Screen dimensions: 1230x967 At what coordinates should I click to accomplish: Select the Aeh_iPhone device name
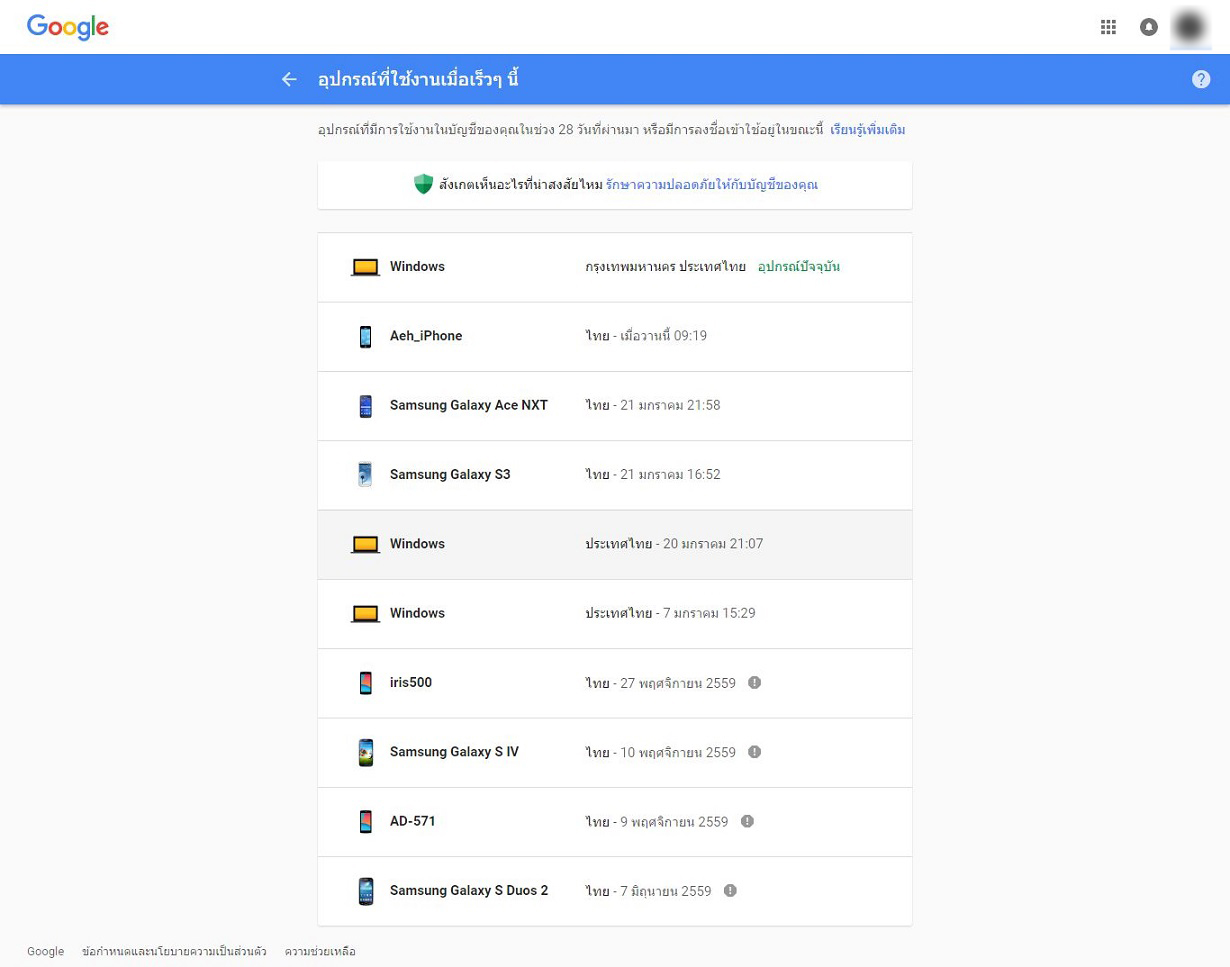click(x=426, y=336)
